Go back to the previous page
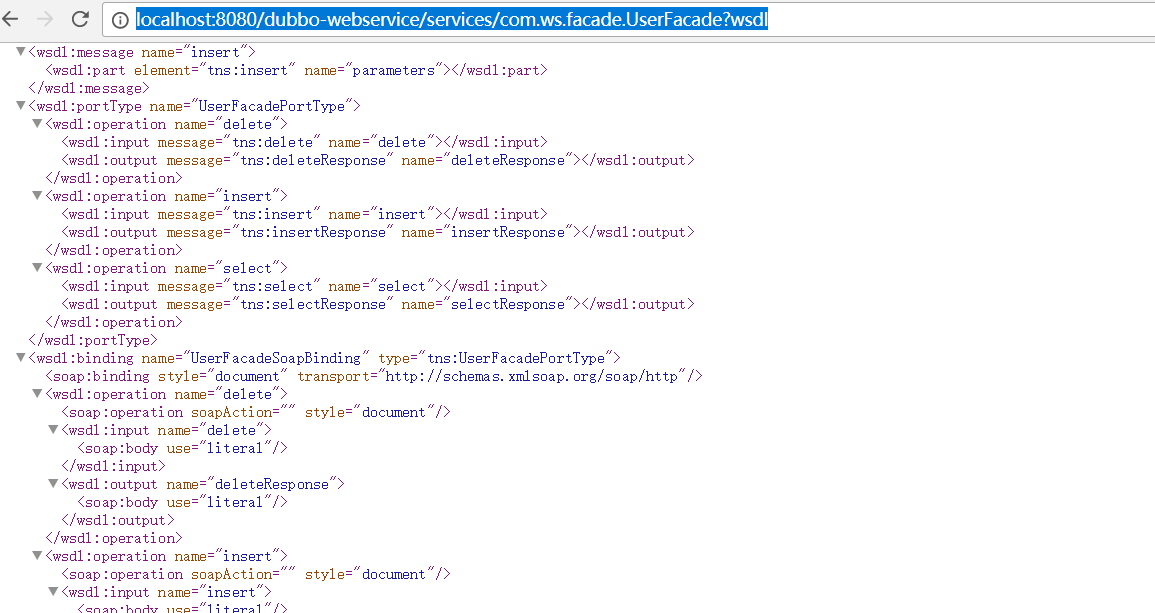The height and width of the screenshot is (613, 1155). coord(10,19)
